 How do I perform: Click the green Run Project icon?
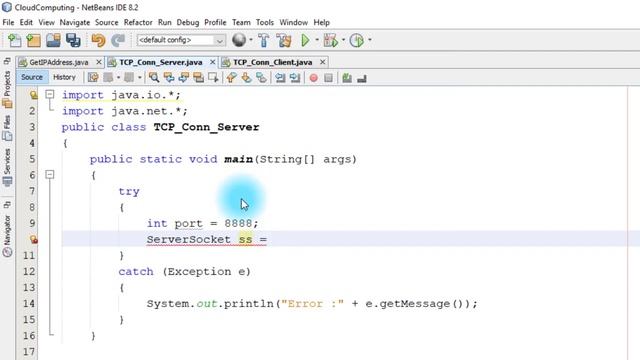point(305,40)
